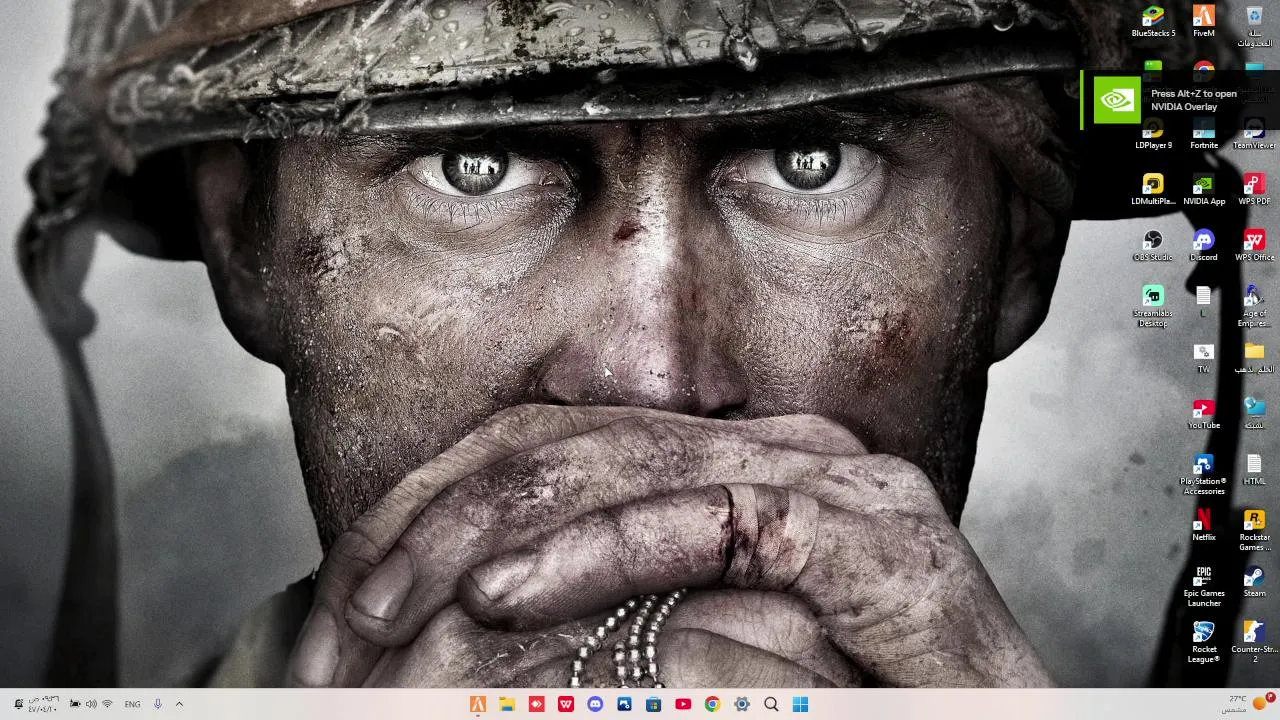Select the TW settings file icon
This screenshot has width=1280, height=720.
(x=1204, y=357)
